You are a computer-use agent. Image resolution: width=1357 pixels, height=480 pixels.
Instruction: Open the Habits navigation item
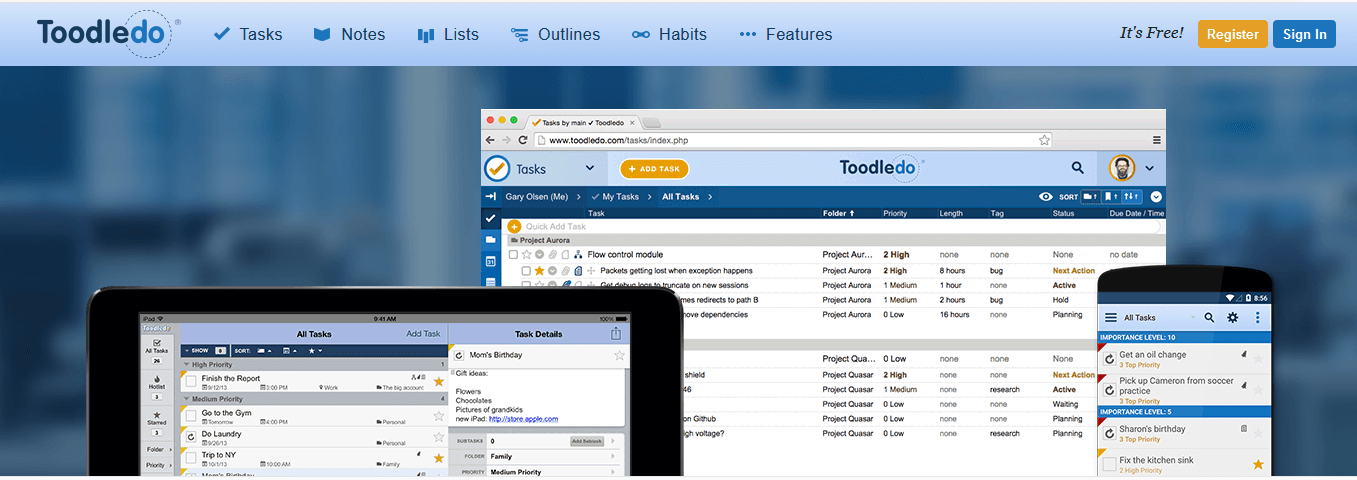coord(669,34)
